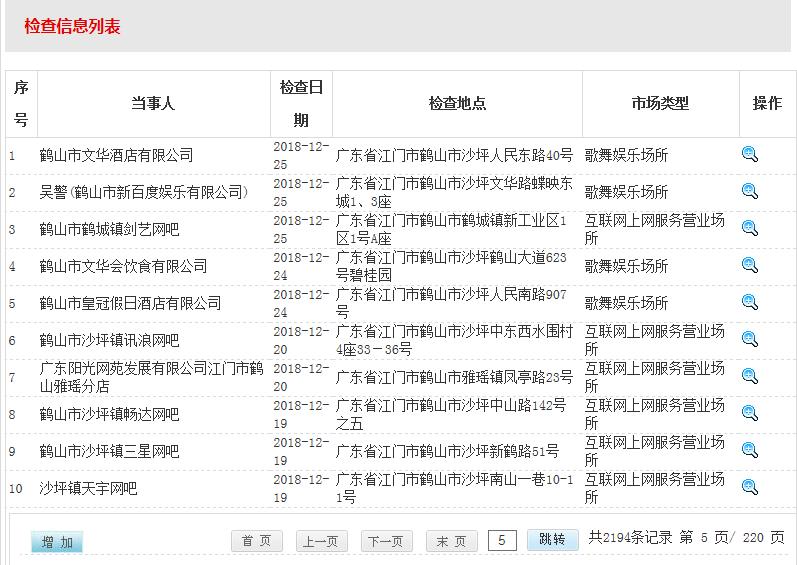Screen dimensions: 797x565
Task: Open details icon for 吴警 row
Action: coord(750,191)
